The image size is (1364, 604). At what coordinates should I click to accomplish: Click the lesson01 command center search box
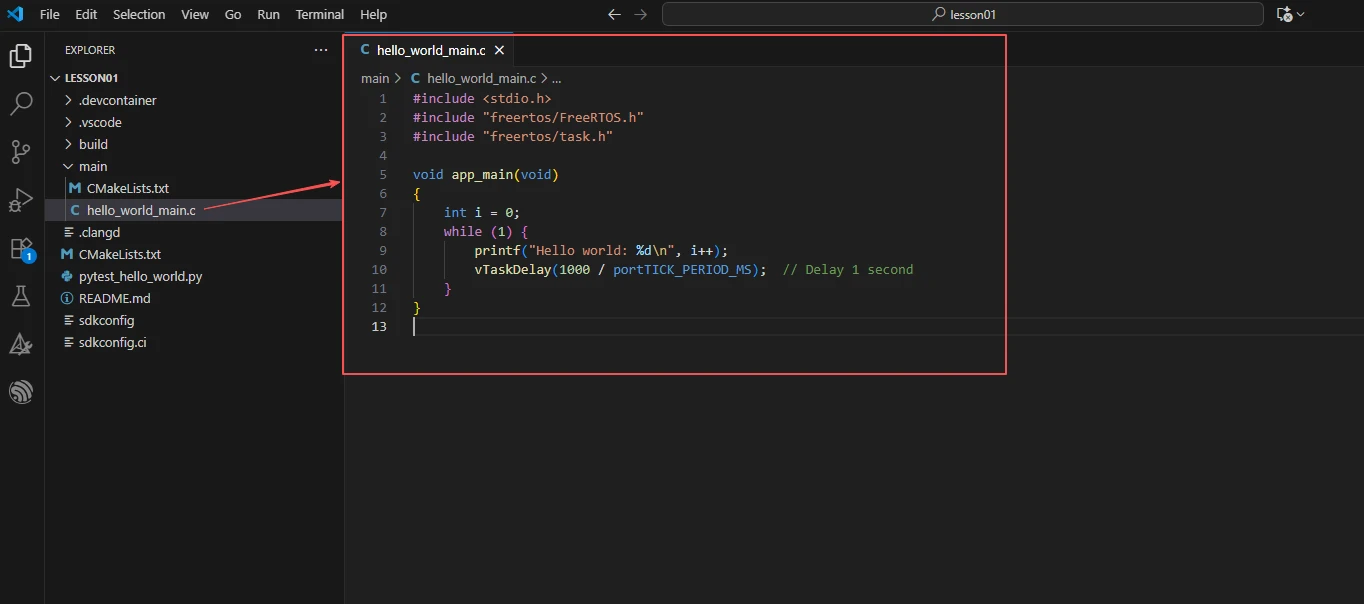[962, 14]
